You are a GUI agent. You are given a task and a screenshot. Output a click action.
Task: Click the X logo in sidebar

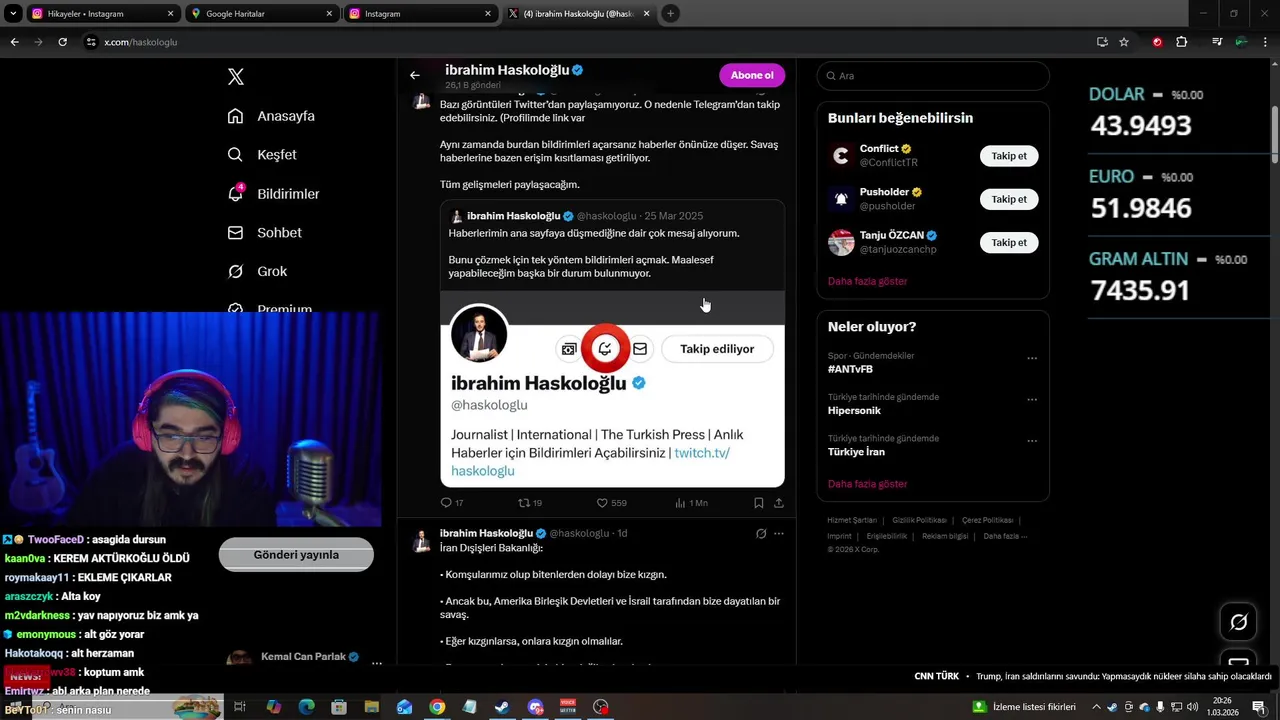coord(235,77)
